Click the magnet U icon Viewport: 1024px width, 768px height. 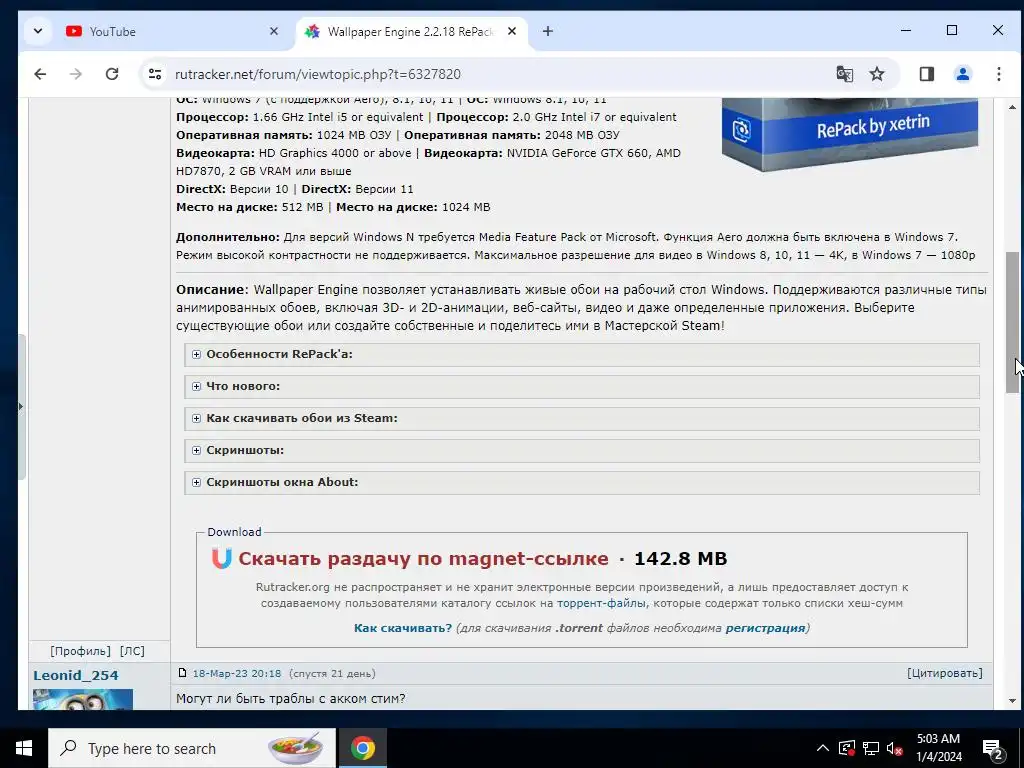(x=221, y=558)
